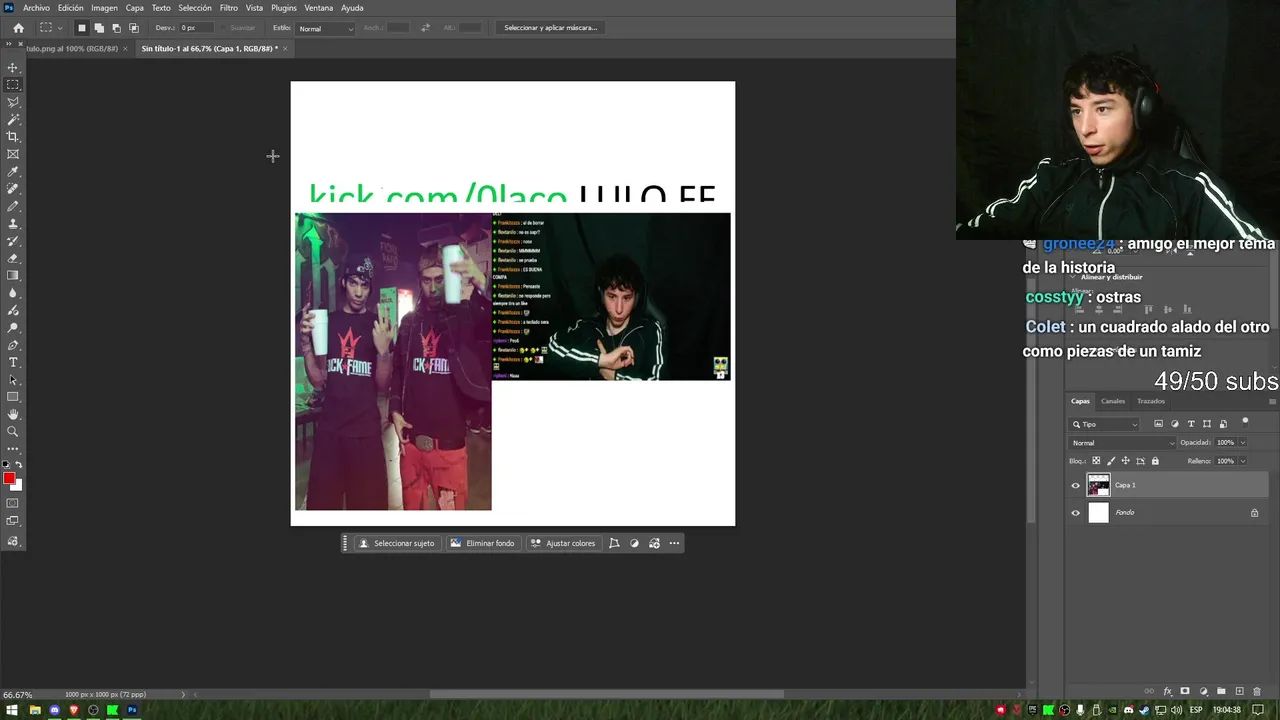Toggle lock image pixels brush icon
This screenshot has height=720, width=1280.
pos(1111,461)
